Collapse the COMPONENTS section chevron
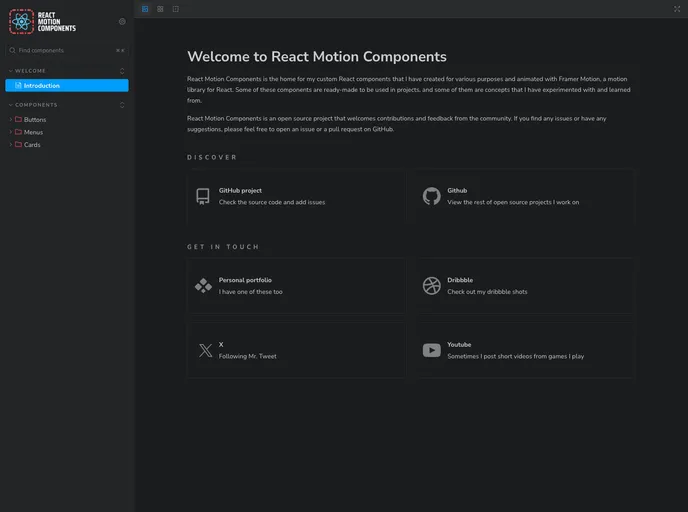Viewport: 688px width, 512px height. point(11,105)
